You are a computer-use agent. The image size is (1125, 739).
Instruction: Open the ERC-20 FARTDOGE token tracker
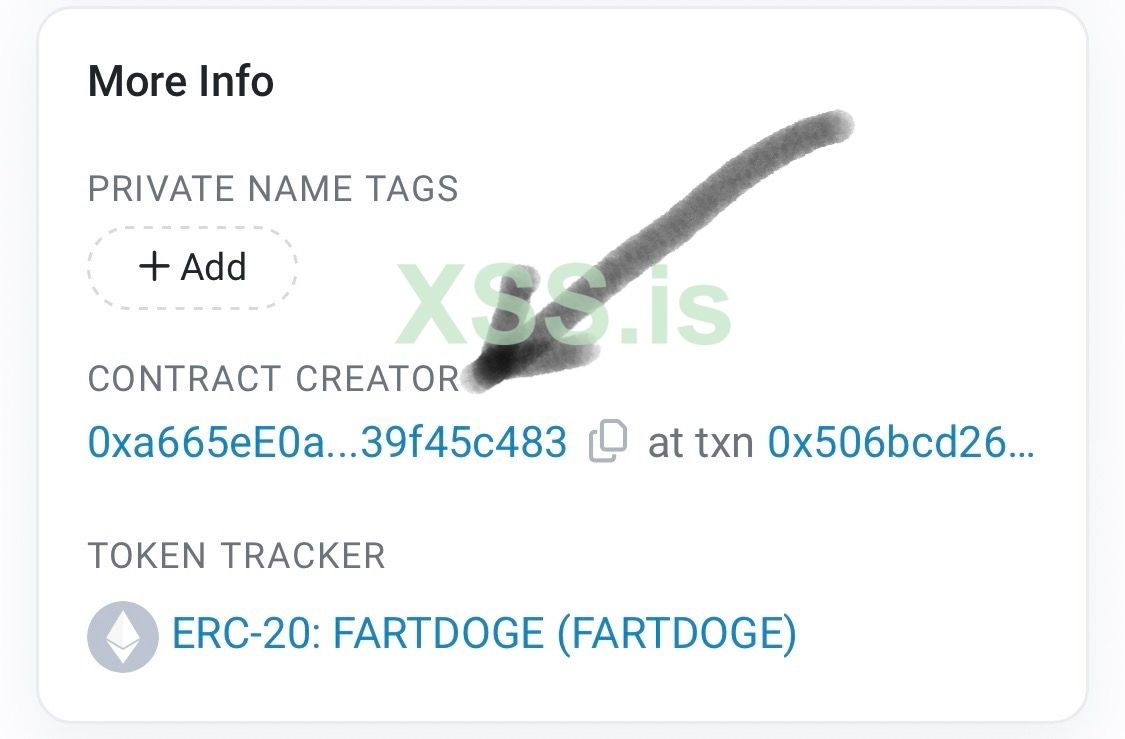pos(484,634)
